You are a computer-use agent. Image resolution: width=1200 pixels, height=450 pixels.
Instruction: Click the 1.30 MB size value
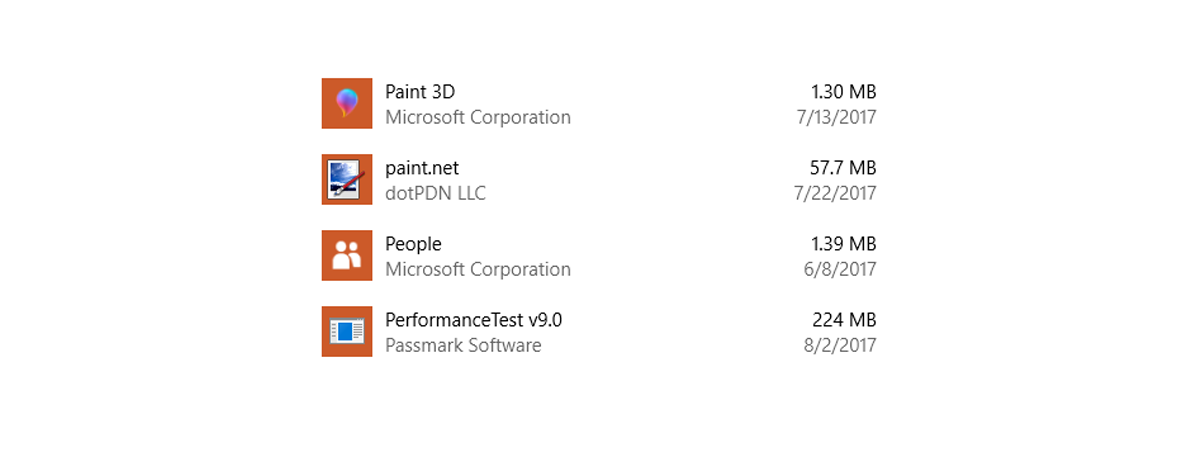tap(844, 92)
